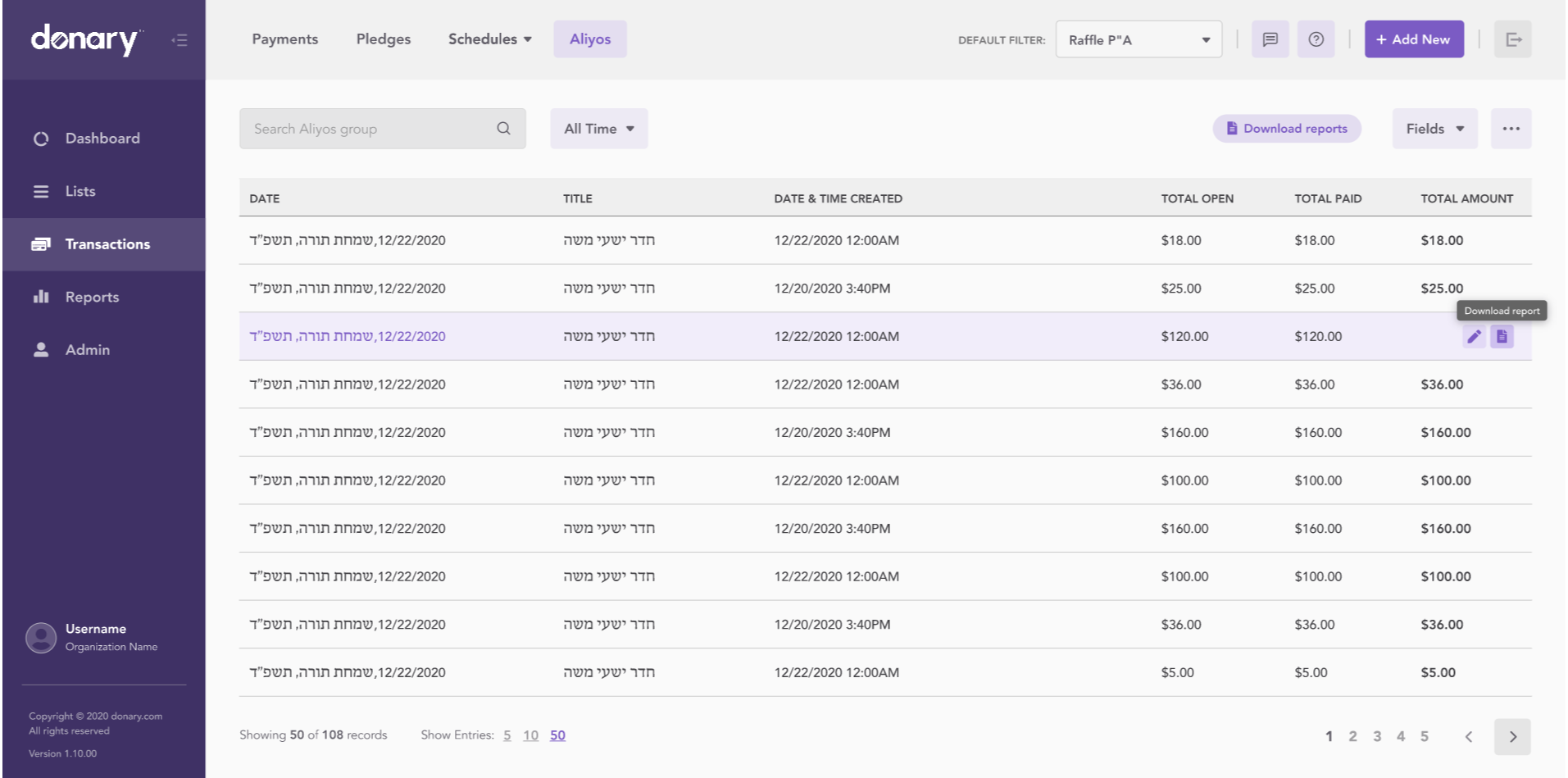Open Admin in sidebar
The height and width of the screenshot is (778, 1568).
(x=103, y=349)
